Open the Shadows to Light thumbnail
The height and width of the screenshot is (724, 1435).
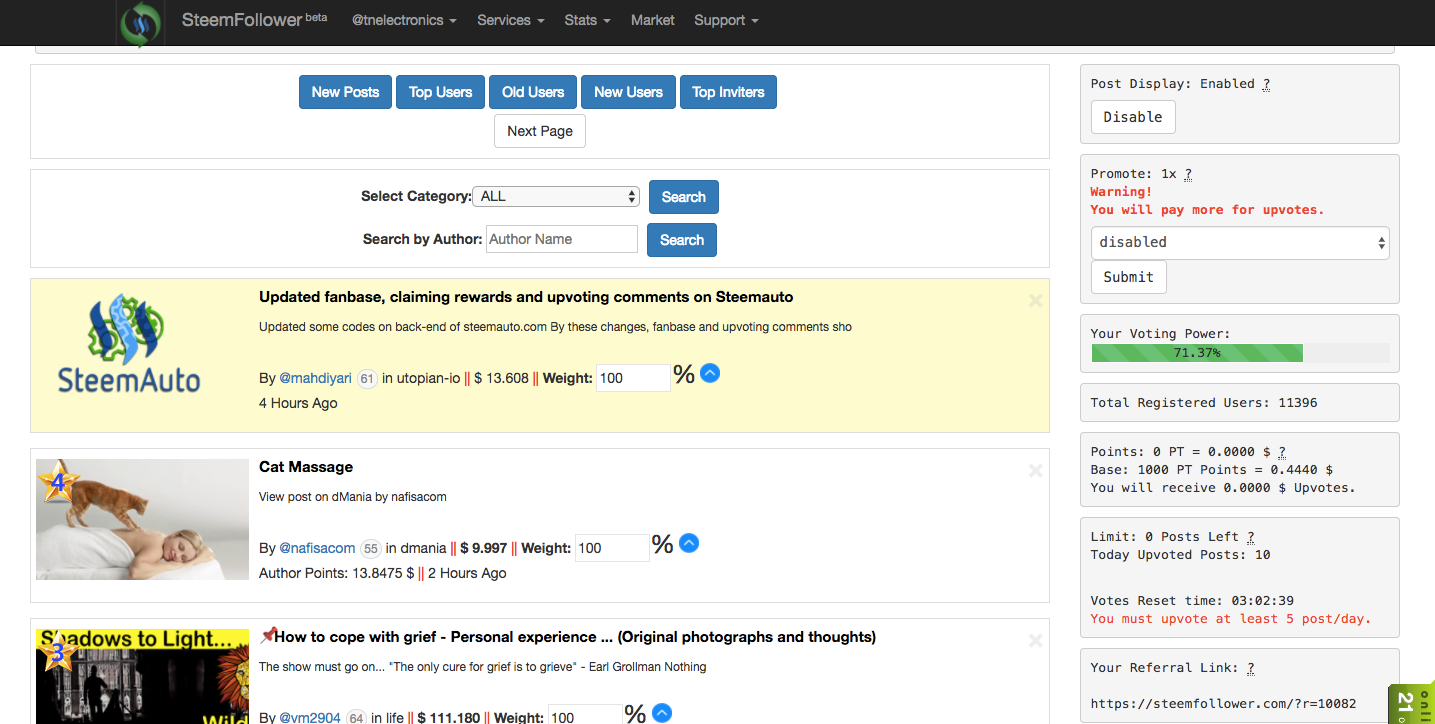click(x=142, y=676)
